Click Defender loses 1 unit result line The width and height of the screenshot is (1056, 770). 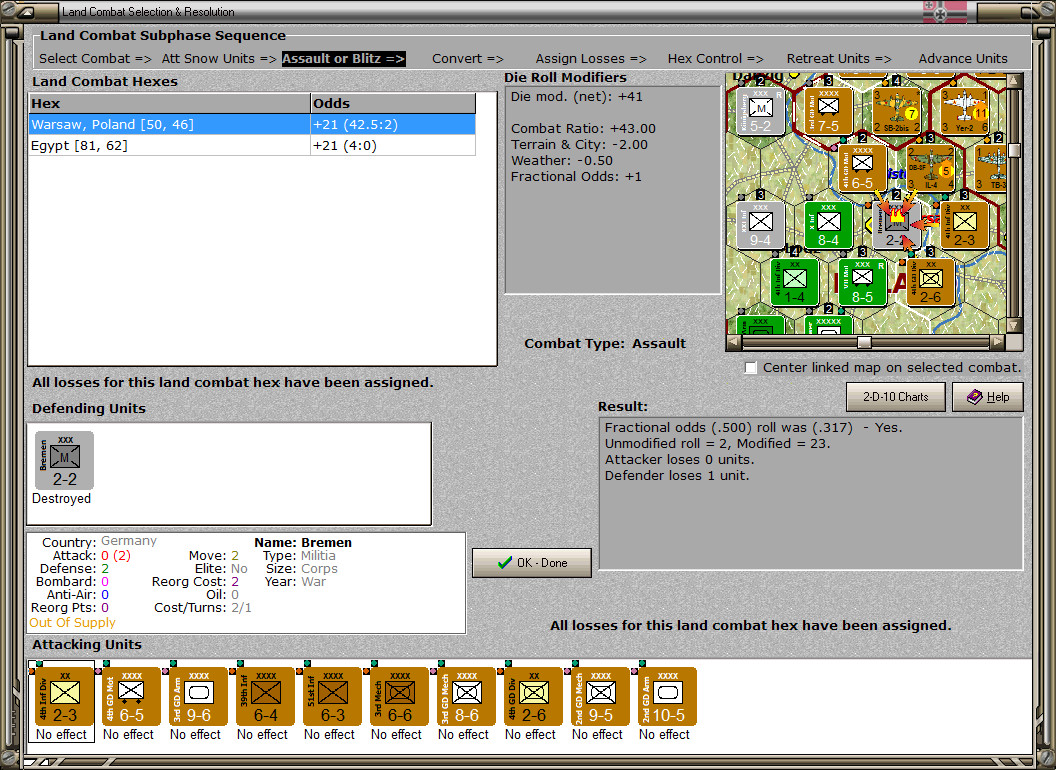677,476
